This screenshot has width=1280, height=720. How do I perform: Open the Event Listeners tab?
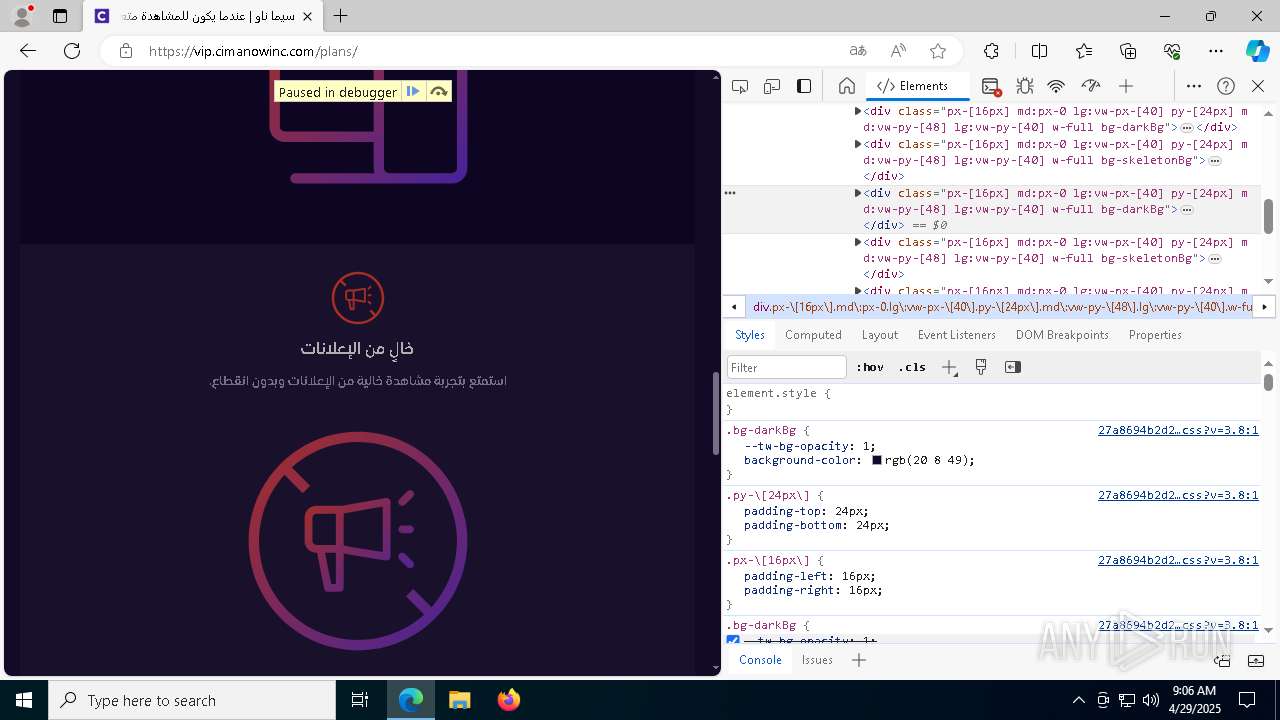pos(957,335)
